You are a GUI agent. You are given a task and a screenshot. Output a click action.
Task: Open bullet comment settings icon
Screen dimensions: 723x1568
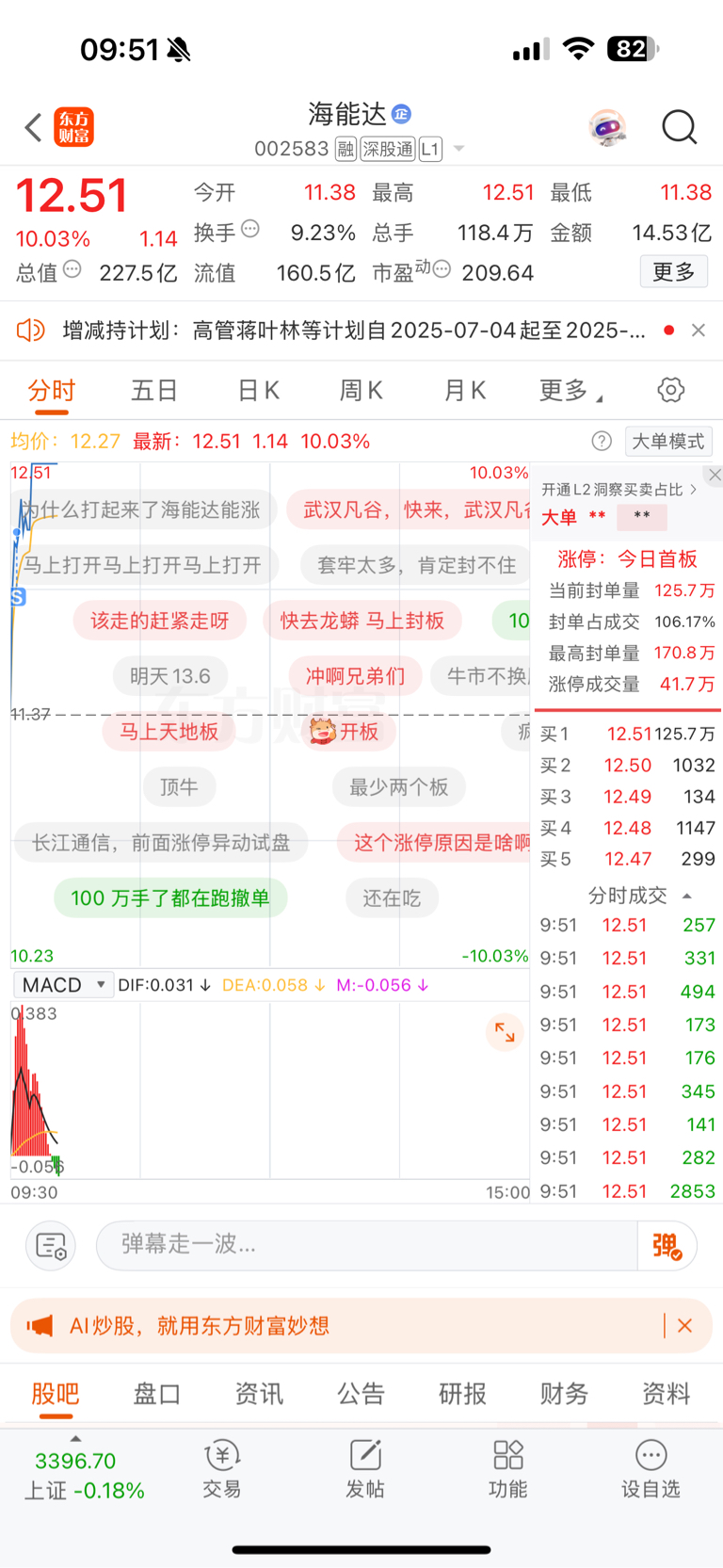51,1246
